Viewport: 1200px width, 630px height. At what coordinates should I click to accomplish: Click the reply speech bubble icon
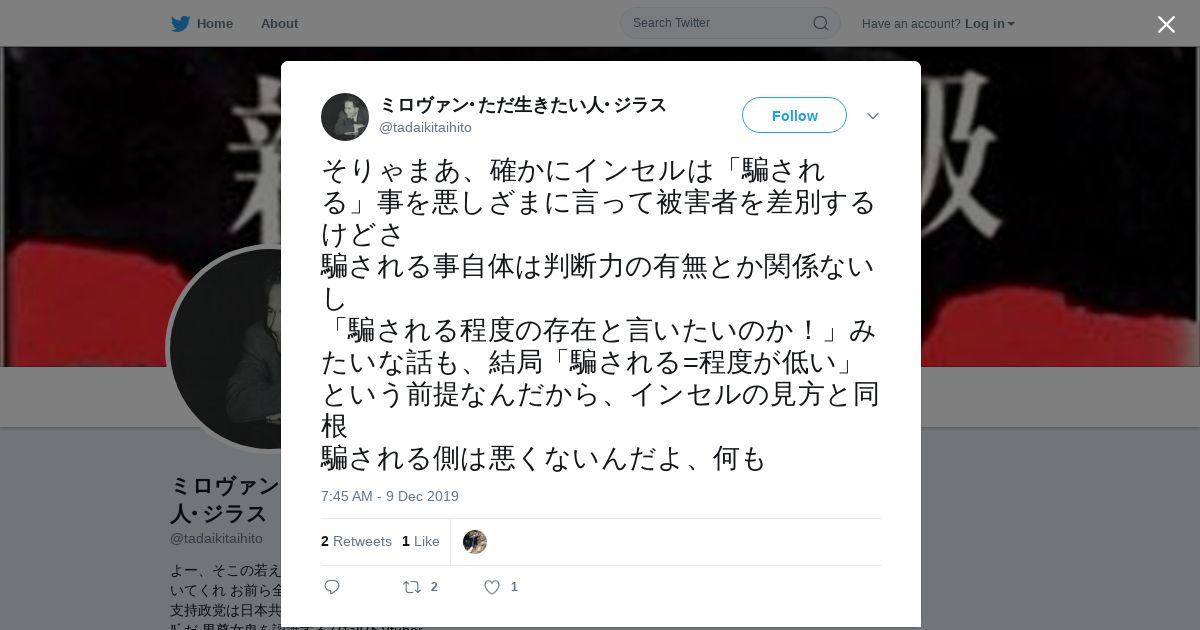[332, 587]
